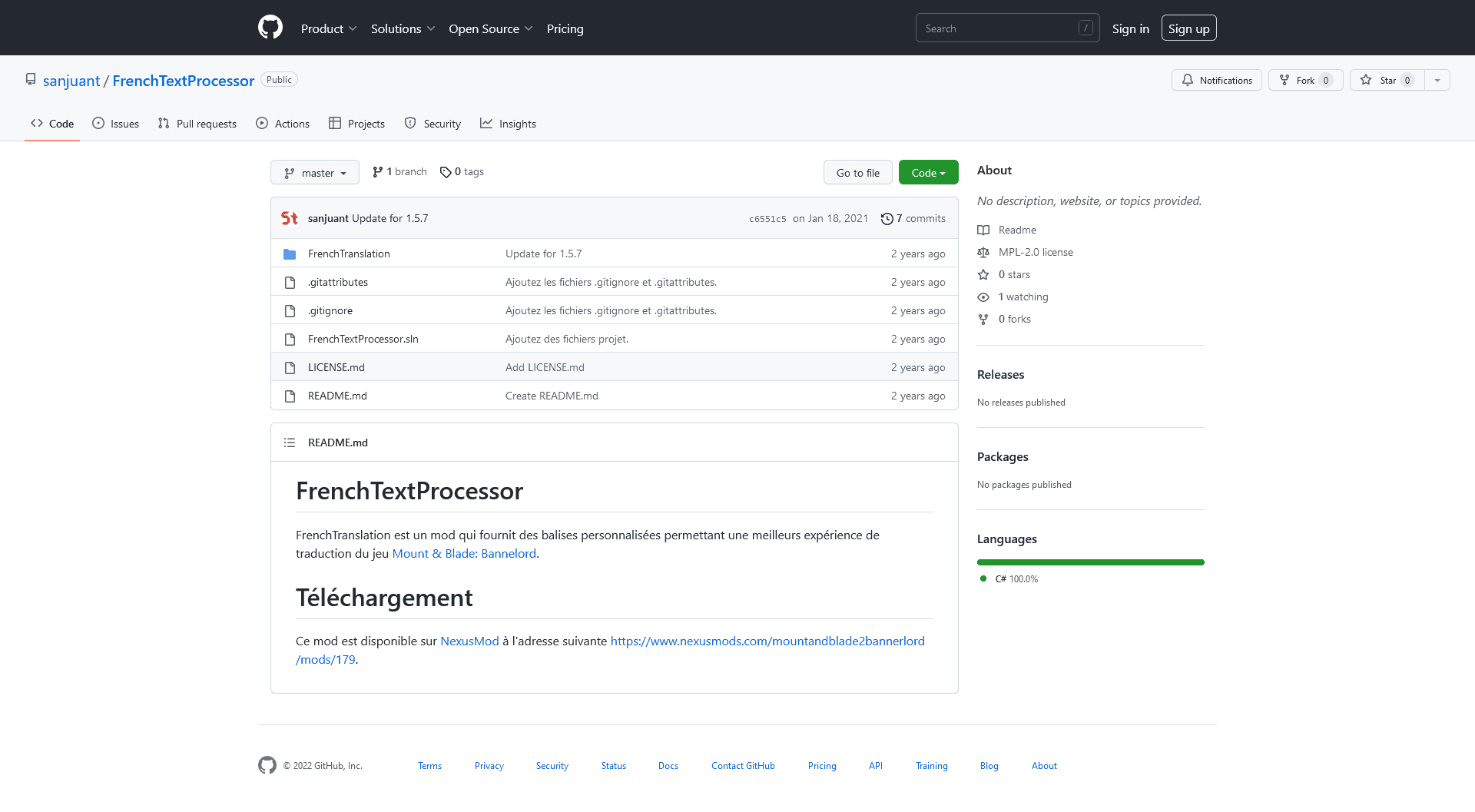Open the FrenchTextProcessor repository title link
Image resolution: width=1475 pixels, height=812 pixels.
(x=184, y=81)
